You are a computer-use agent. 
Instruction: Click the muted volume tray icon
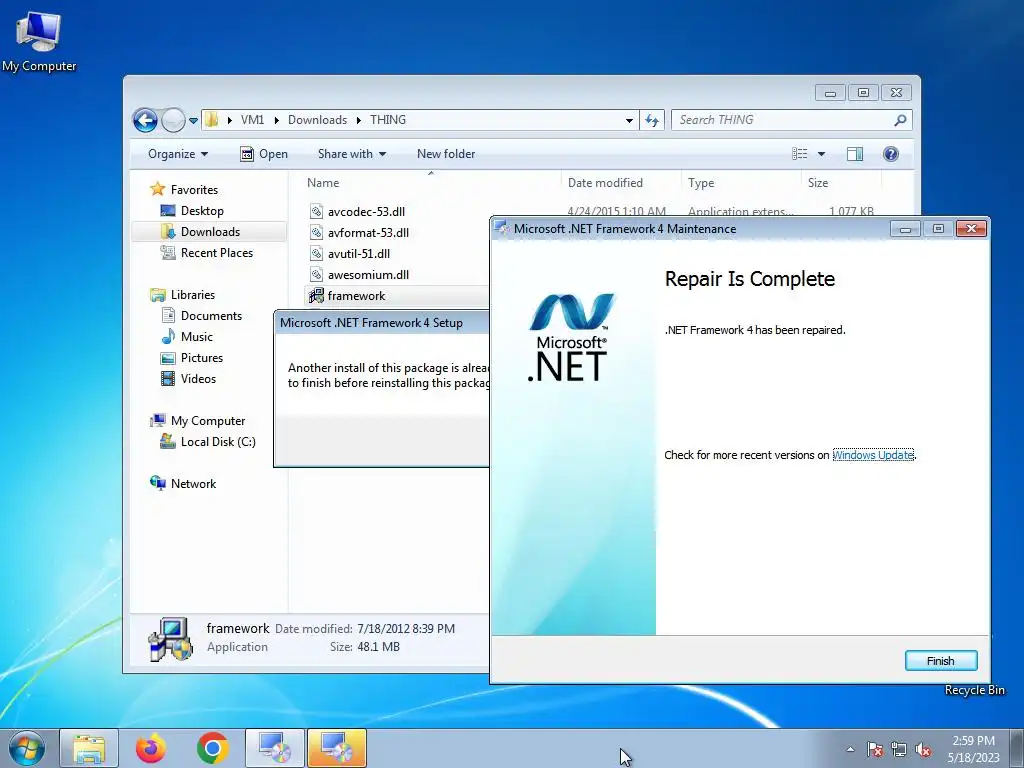pos(923,749)
